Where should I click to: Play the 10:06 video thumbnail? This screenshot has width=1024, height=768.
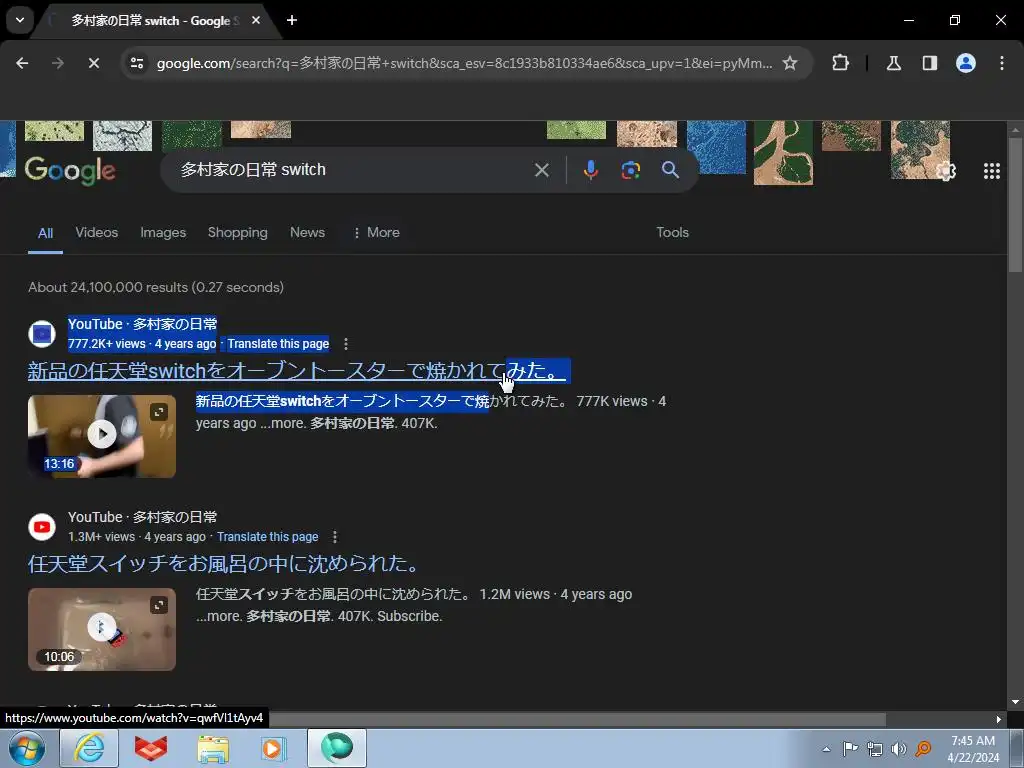point(102,628)
